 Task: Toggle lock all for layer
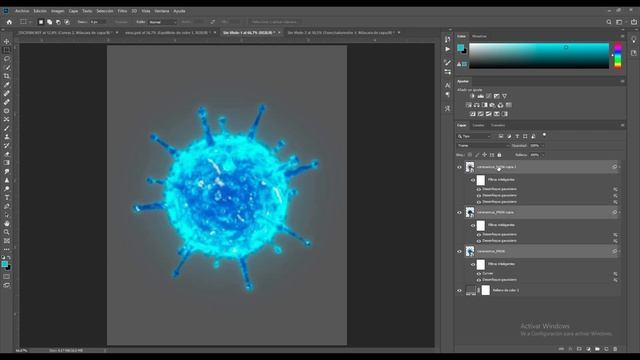(x=499, y=155)
